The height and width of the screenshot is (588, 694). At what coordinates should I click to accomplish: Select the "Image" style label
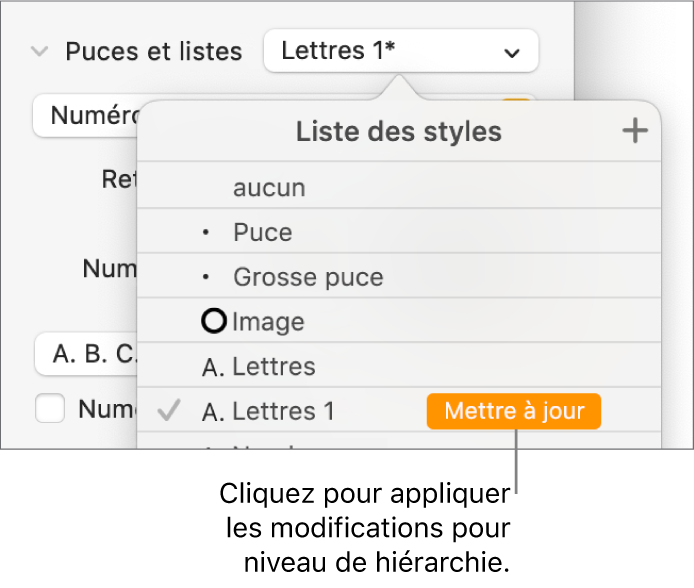coord(268,322)
